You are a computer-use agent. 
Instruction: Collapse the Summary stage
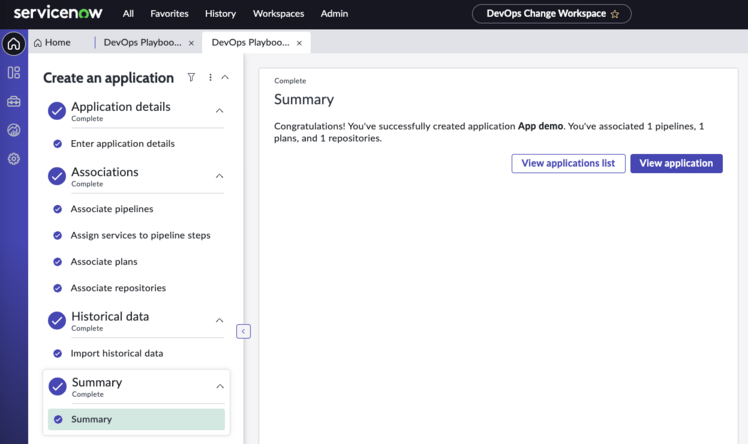(x=220, y=386)
